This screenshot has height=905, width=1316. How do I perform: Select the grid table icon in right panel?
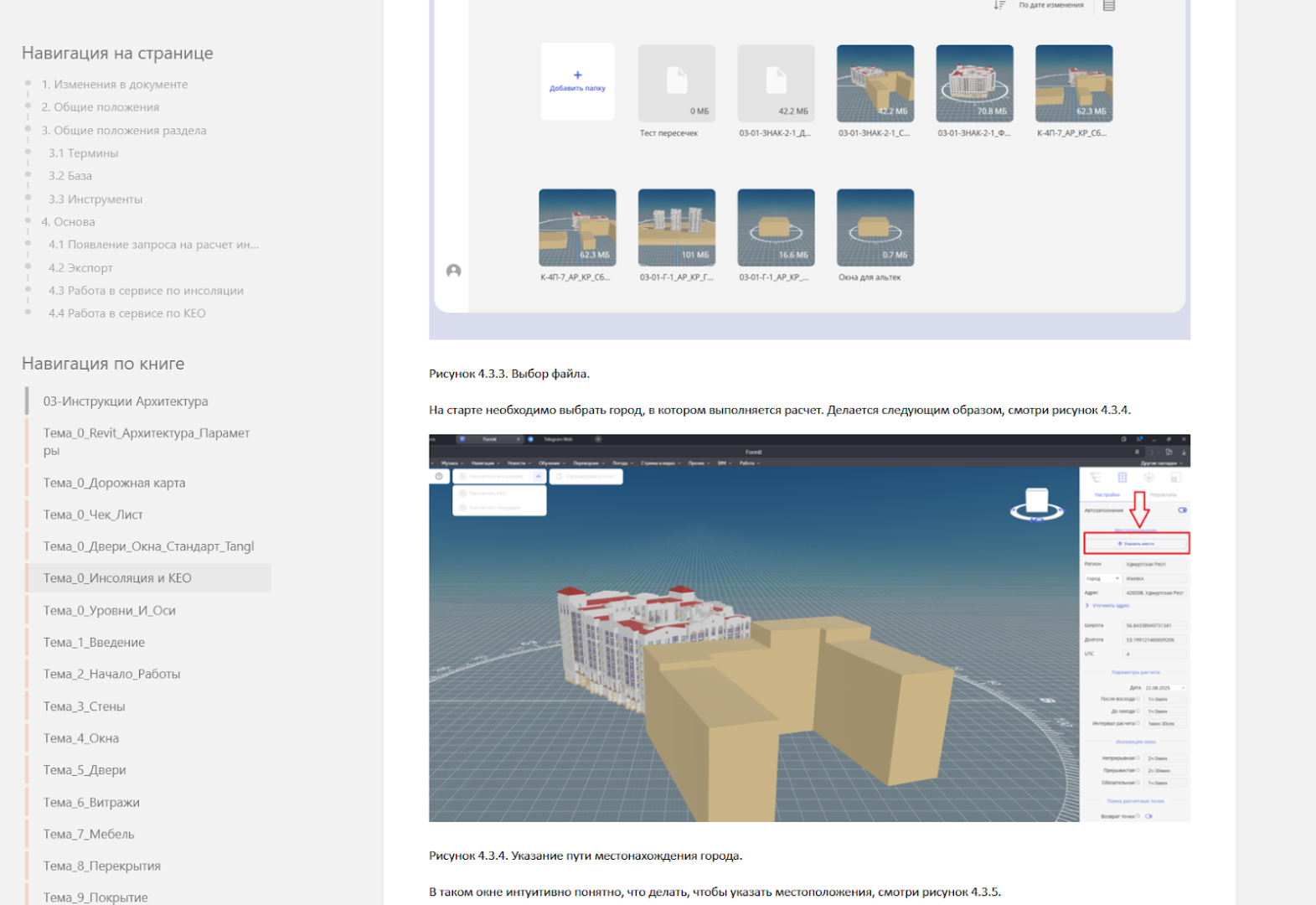[1122, 478]
